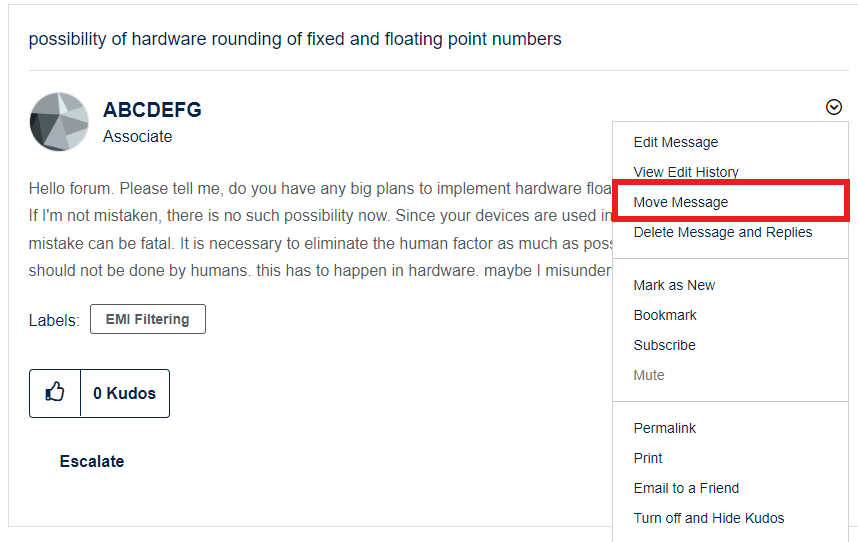Select Turn off and Hide Kudos

coord(709,518)
